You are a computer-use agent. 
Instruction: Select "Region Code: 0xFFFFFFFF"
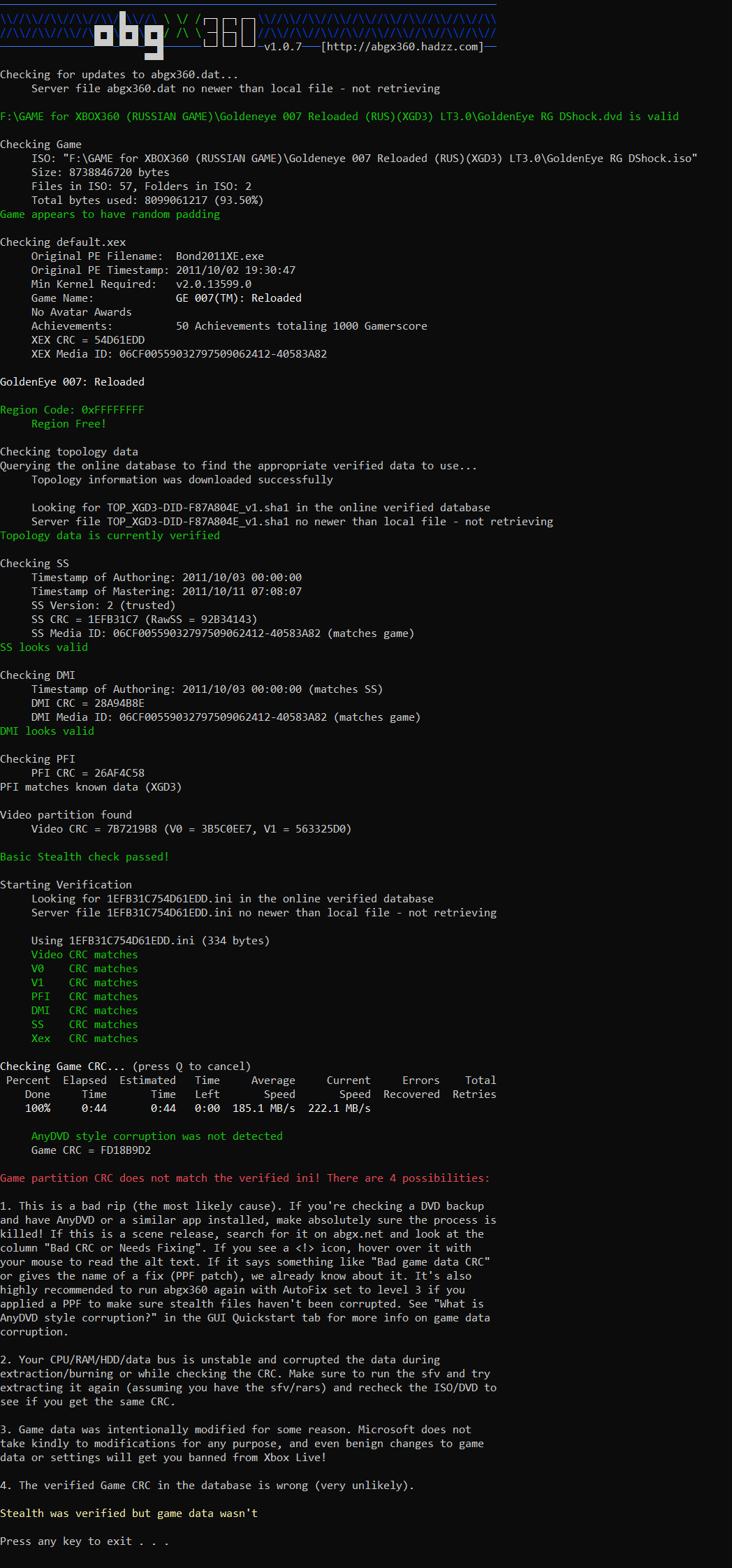pos(73,410)
